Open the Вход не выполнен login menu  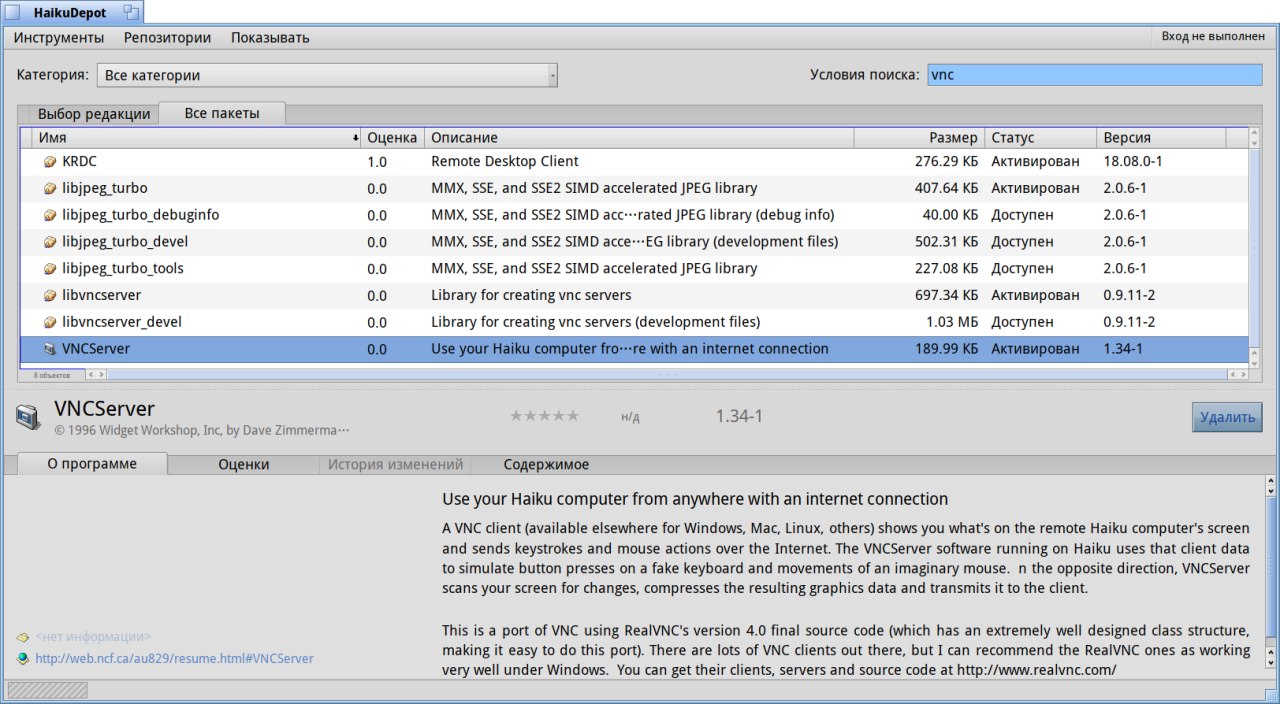pyautogui.click(x=1212, y=37)
